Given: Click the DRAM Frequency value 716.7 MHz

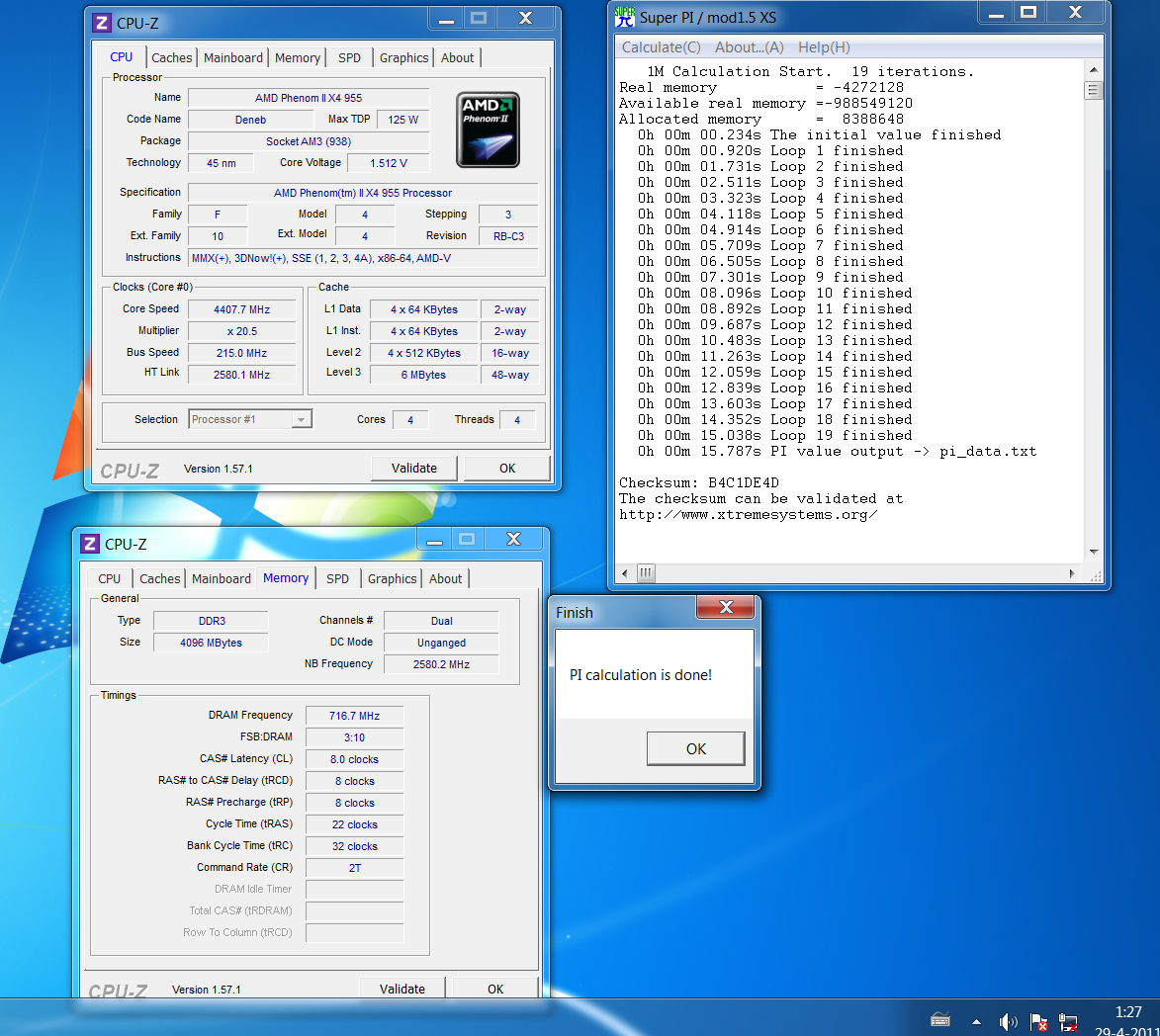Looking at the screenshot, I should (x=354, y=716).
